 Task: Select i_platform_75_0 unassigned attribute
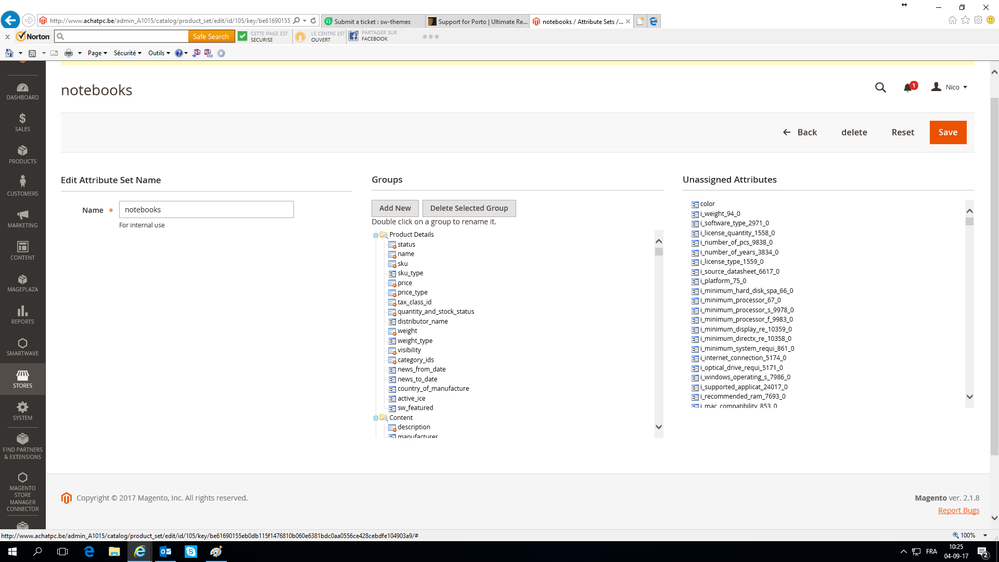[723, 281]
